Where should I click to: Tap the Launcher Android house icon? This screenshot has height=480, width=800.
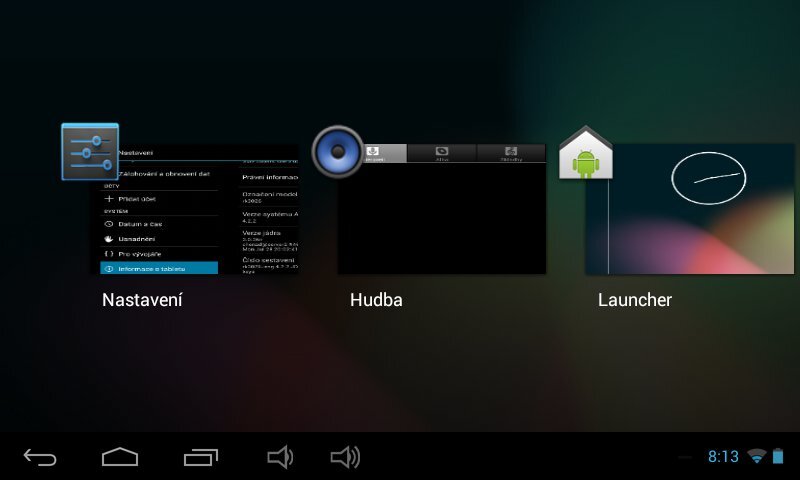tap(585, 154)
